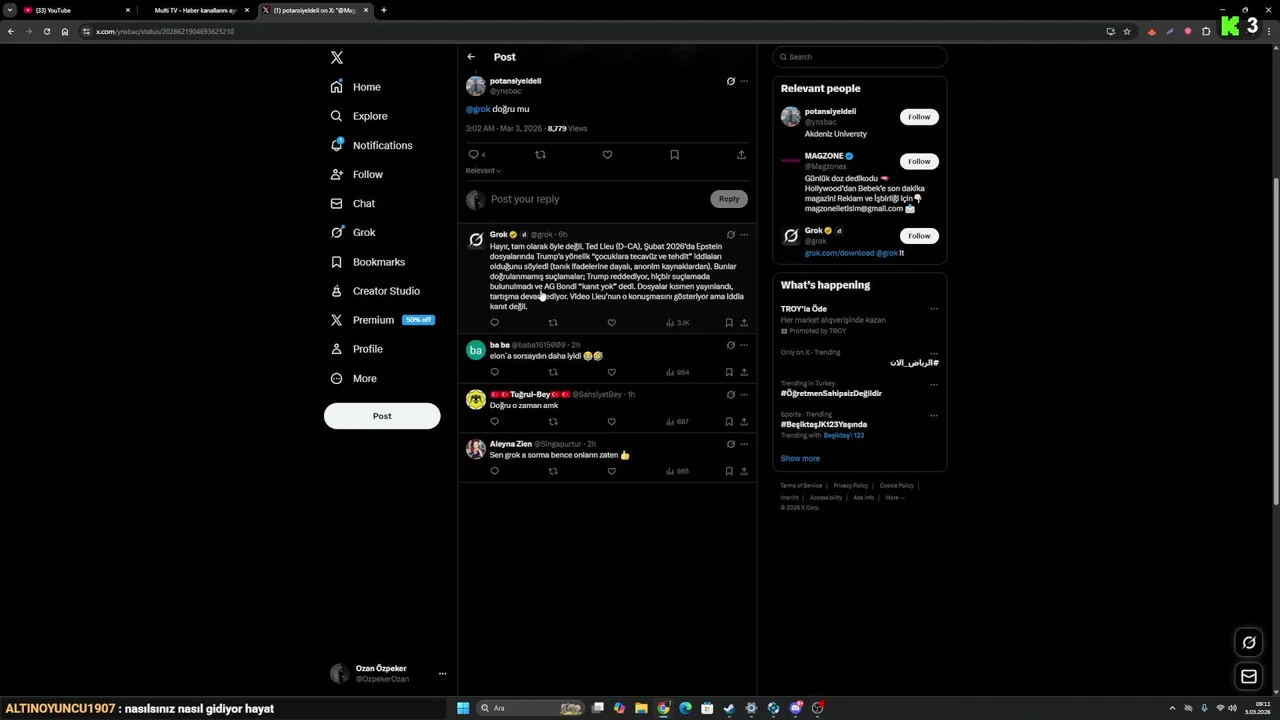Bookmark ba ba's reply

tap(729, 372)
